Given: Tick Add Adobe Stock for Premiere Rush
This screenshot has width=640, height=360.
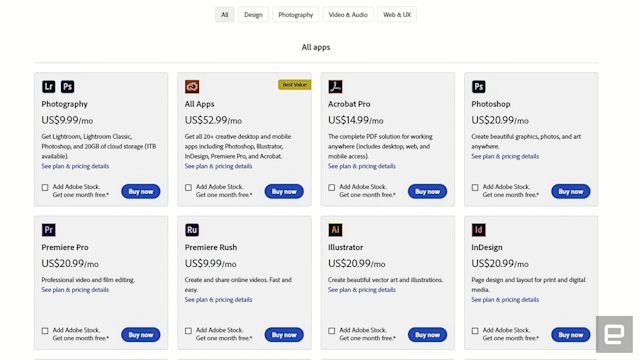Looking at the screenshot, I should (x=188, y=331).
